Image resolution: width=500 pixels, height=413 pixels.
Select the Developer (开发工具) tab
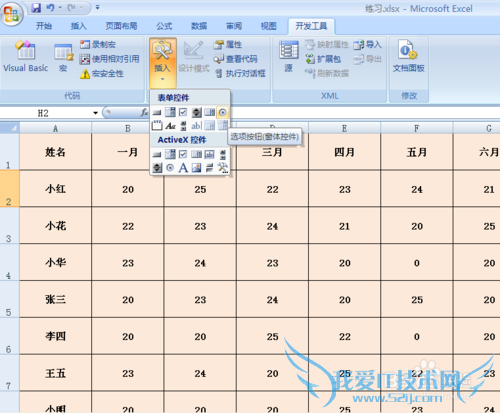point(311,26)
